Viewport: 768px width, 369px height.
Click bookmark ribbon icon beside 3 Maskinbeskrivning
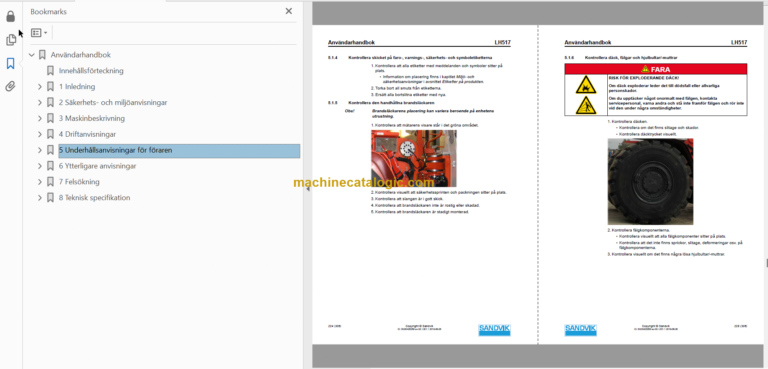pos(50,118)
